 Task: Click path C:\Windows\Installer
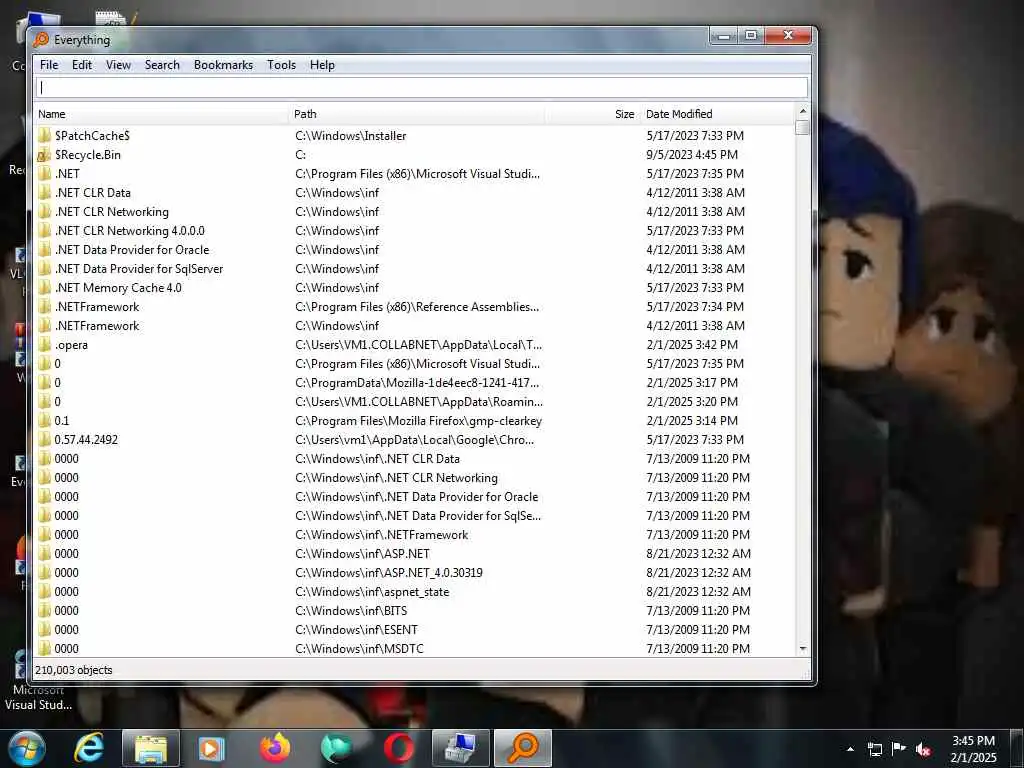click(x=351, y=136)
